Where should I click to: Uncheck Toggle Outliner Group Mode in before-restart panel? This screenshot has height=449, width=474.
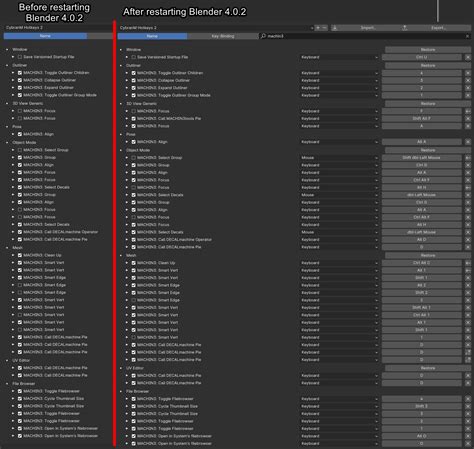(x=20, y=95)
